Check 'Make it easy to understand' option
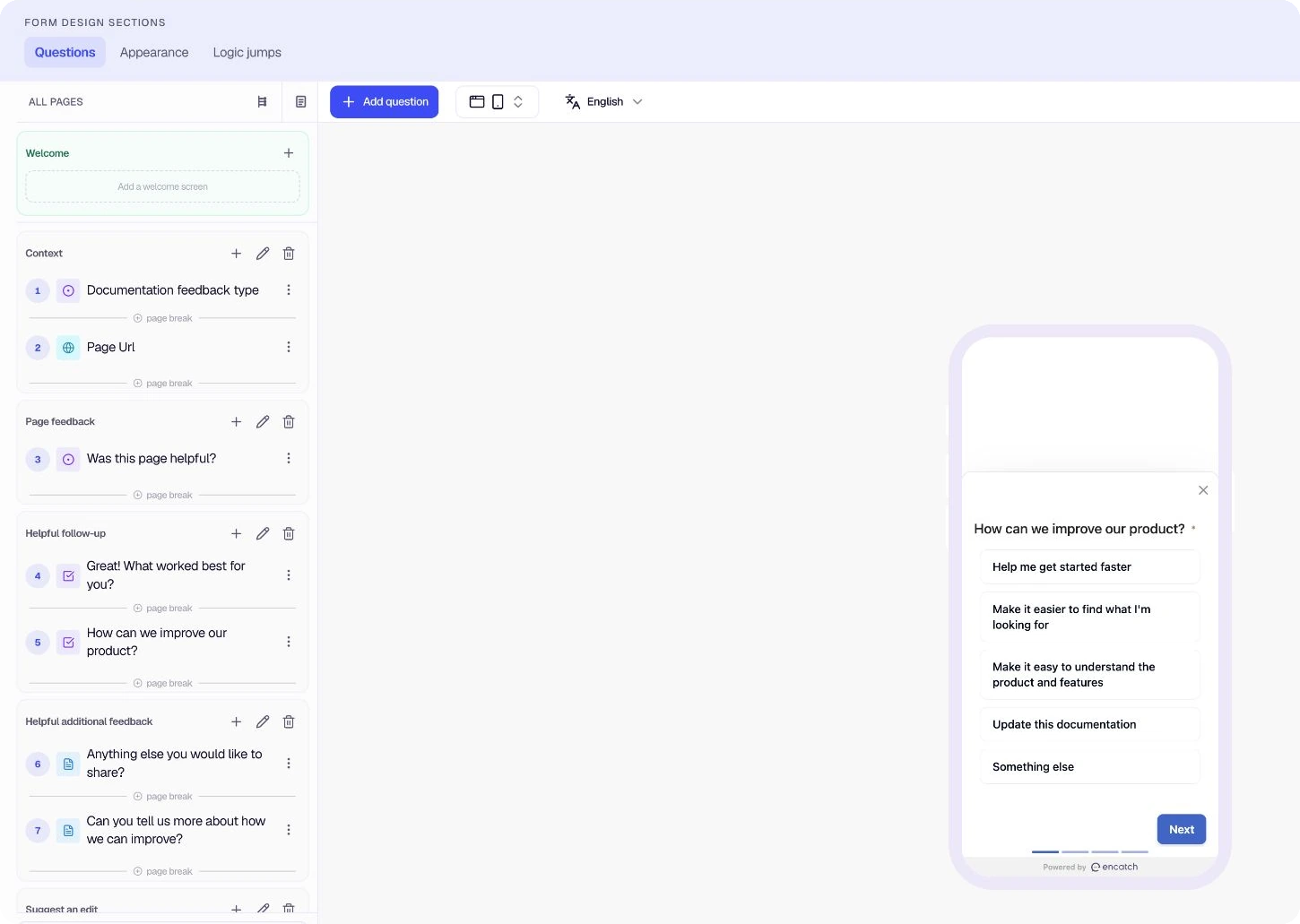This screenshot has width=1300, height=924. tap(1089, 675)
